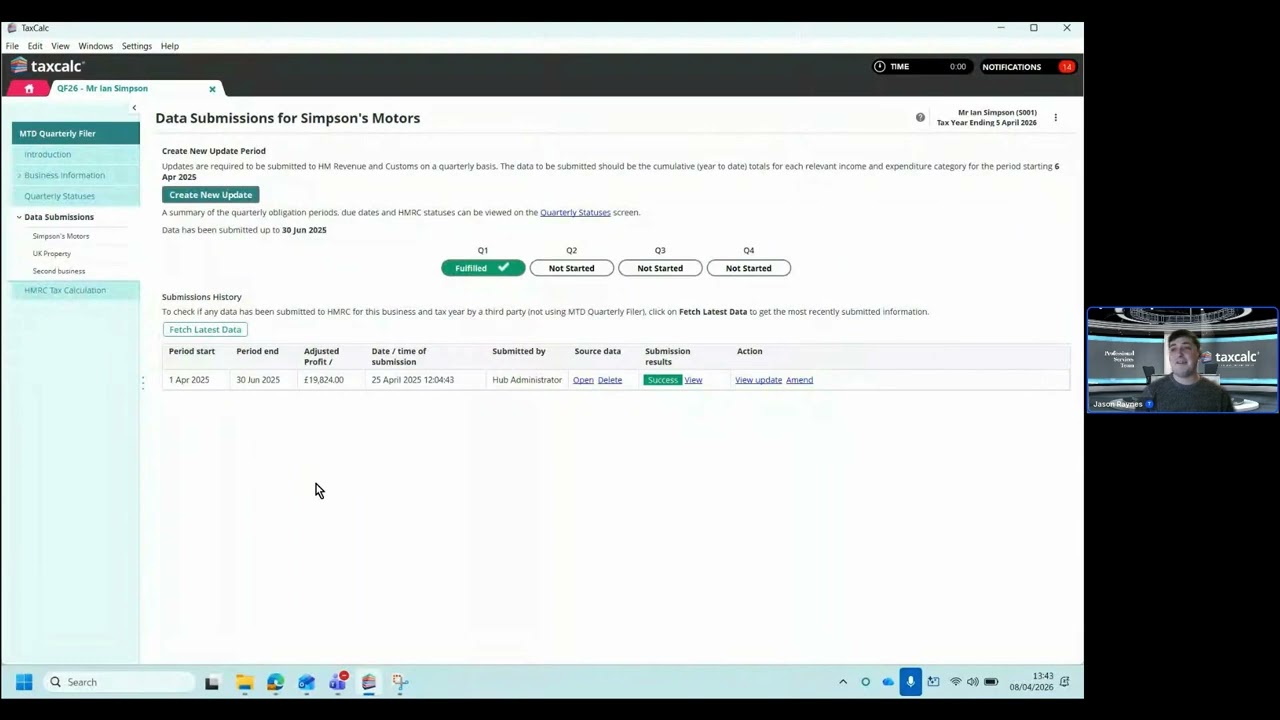Click the Q4 Not Started pill
1280x720 pixels.
(749, 268)
